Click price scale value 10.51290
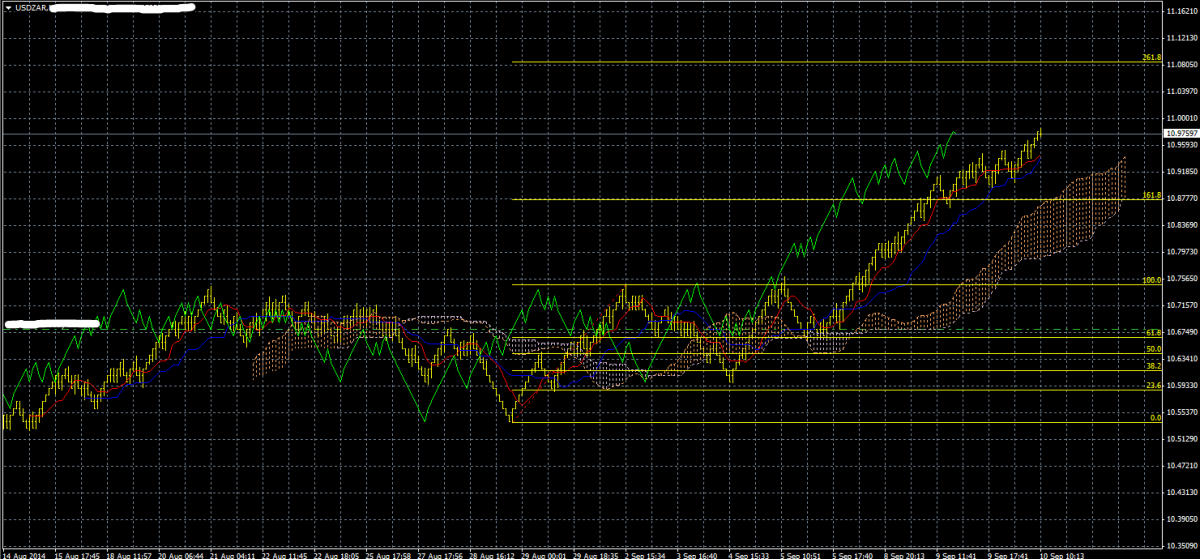 click(1181, 439)
